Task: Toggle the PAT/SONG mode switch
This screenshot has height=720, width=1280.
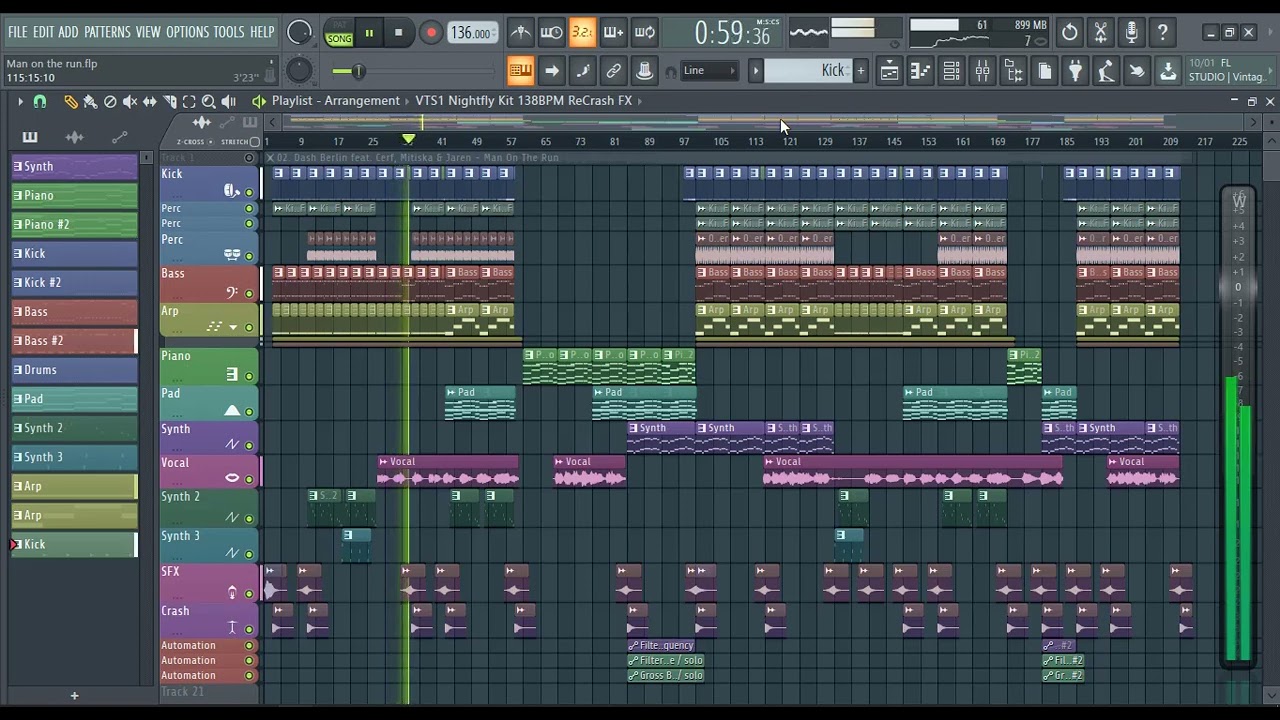Action: 339,33
